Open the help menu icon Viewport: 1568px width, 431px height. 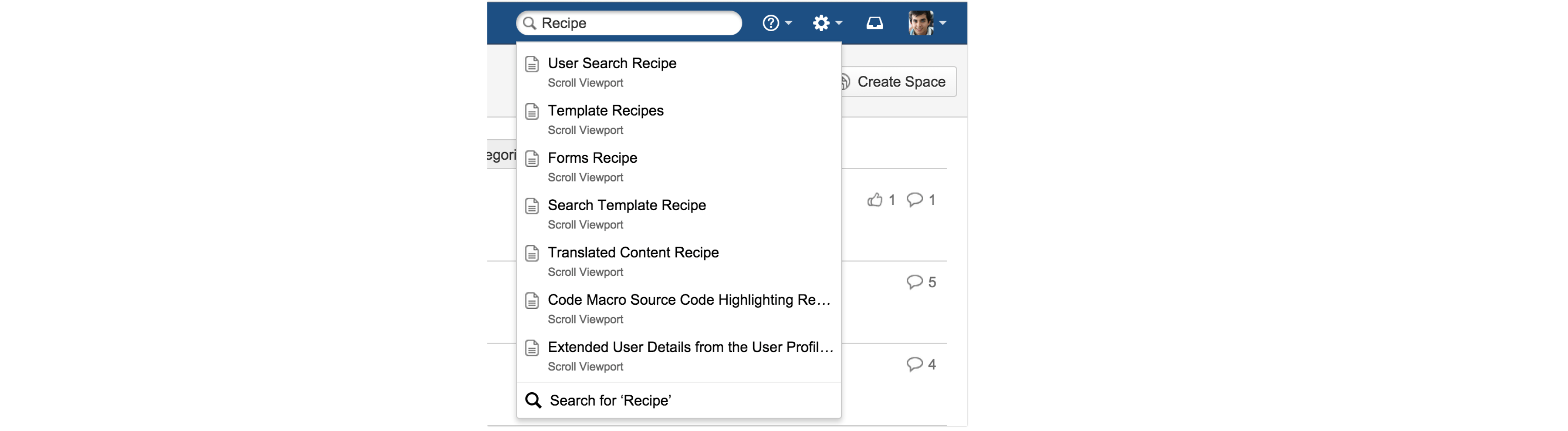(x=771, y=23)
